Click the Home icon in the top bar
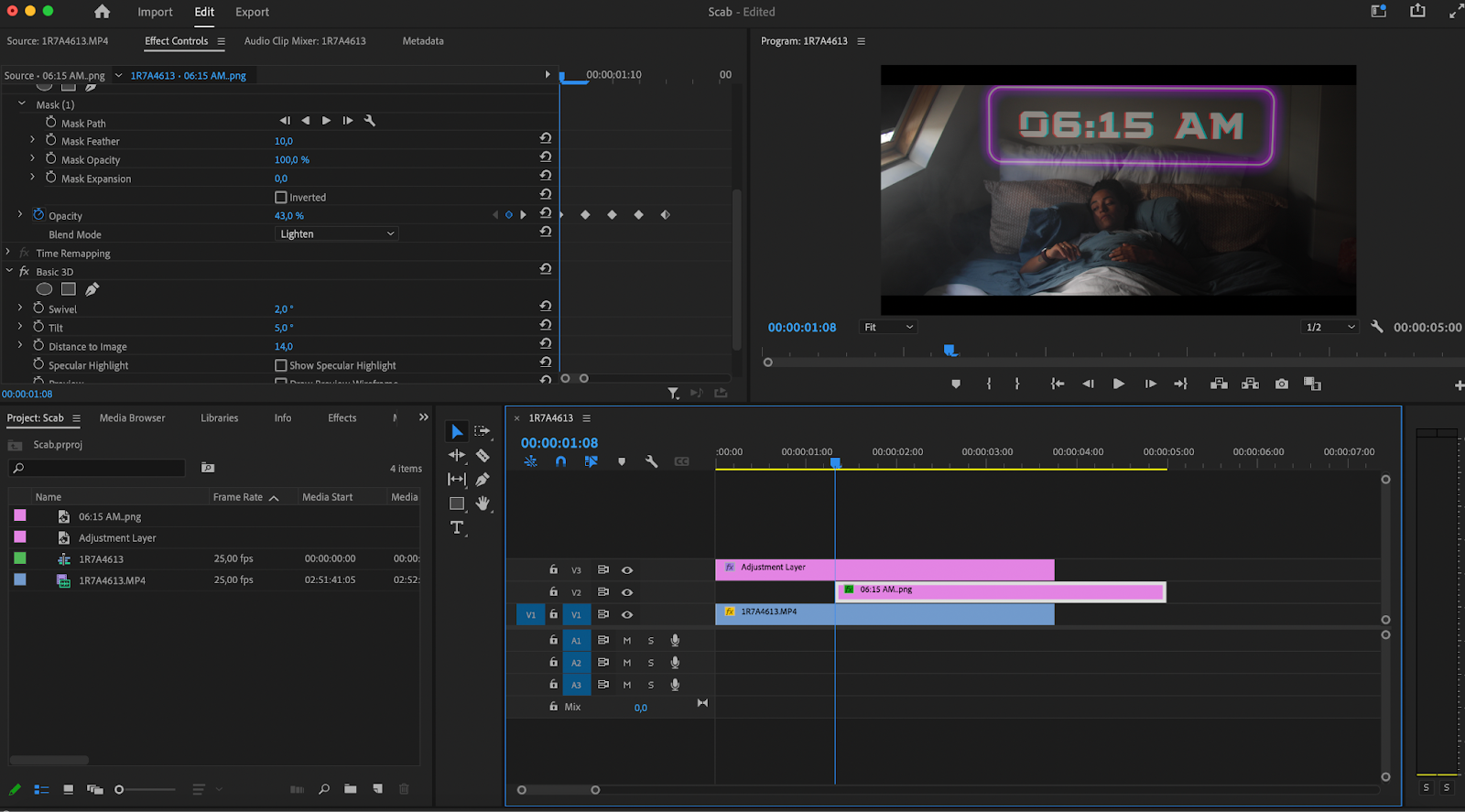This screenshot has height=812, width=1465. pos(103,12)
